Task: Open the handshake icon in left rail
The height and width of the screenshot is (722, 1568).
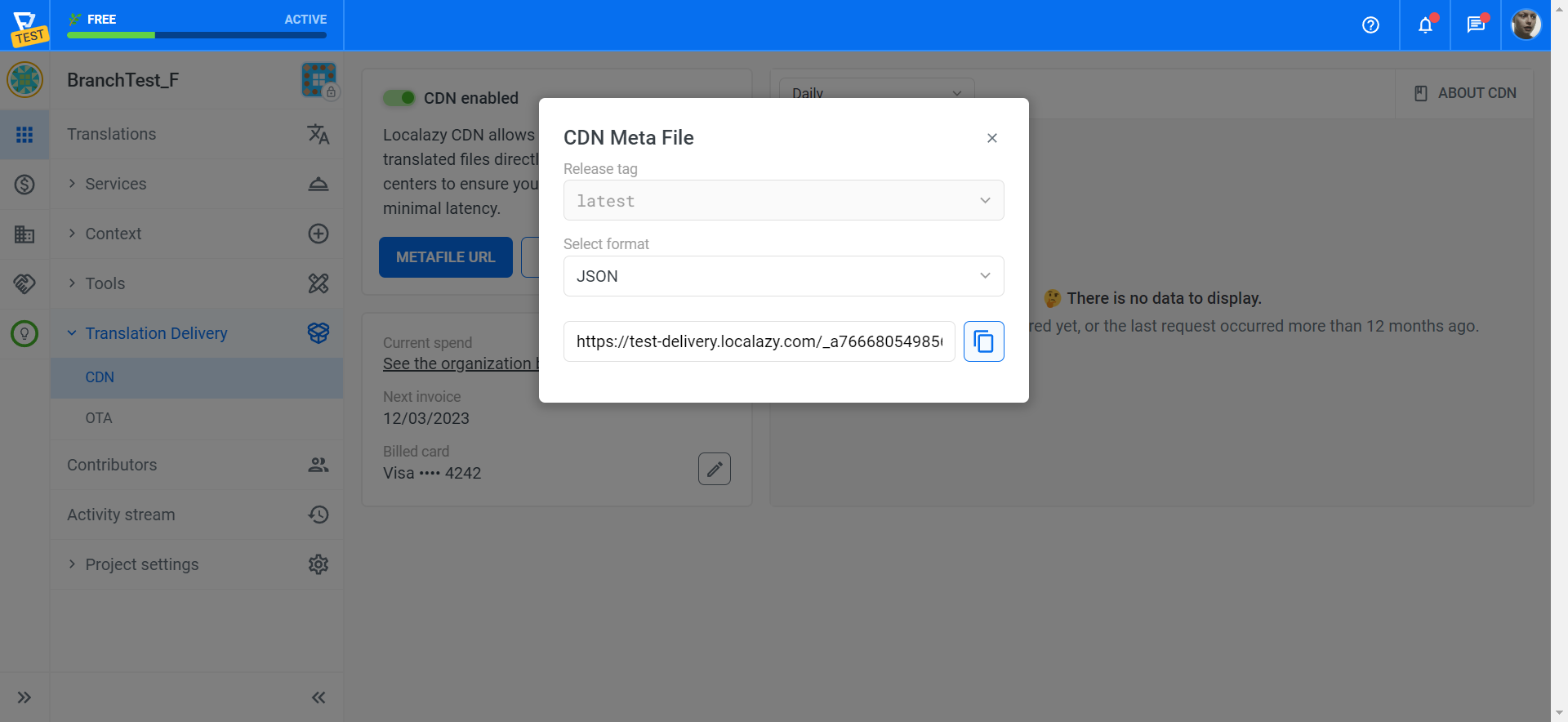Action: [x=24, y=283]
